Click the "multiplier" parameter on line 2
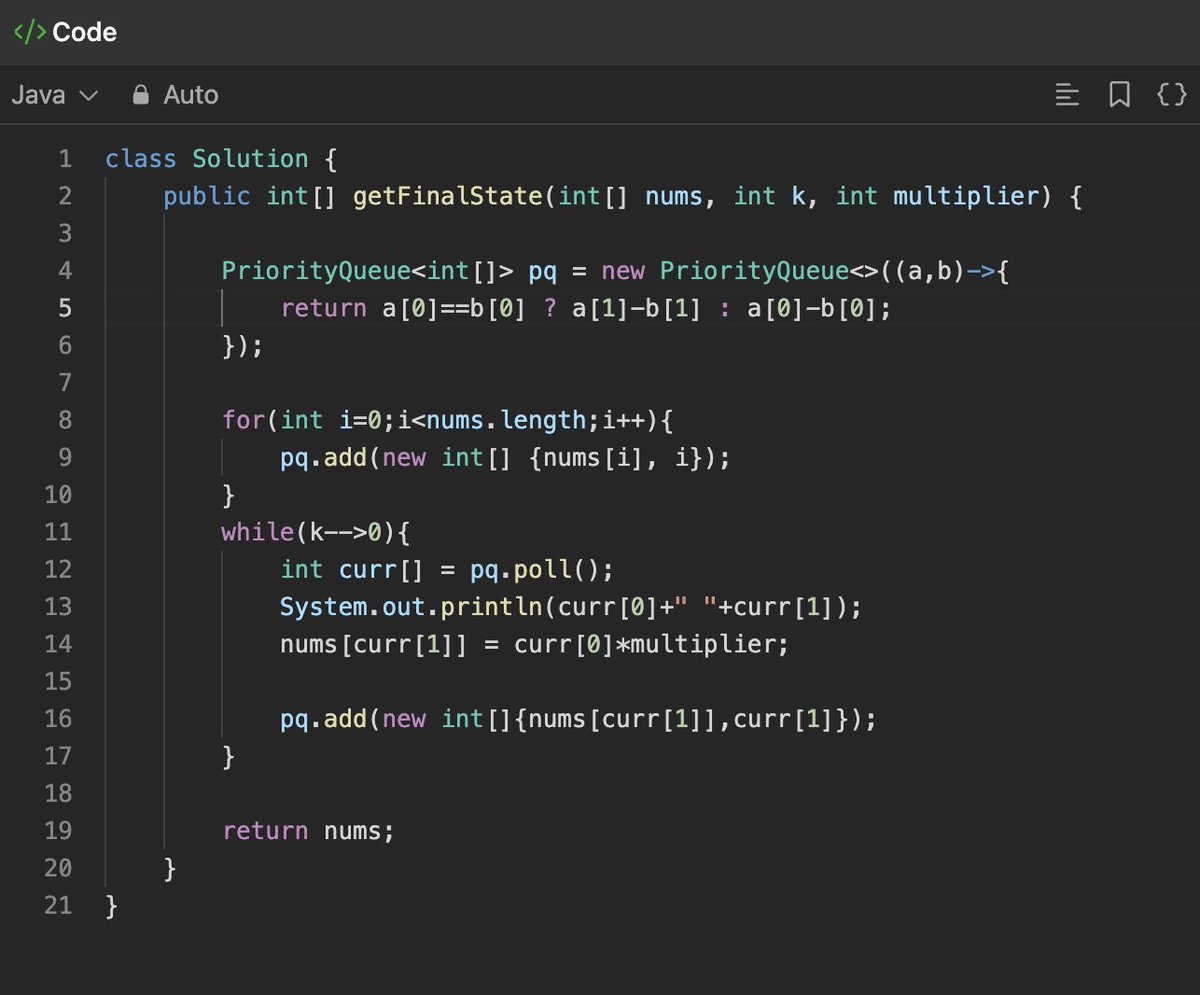1200x995 pixels. [x=966, y=196]
